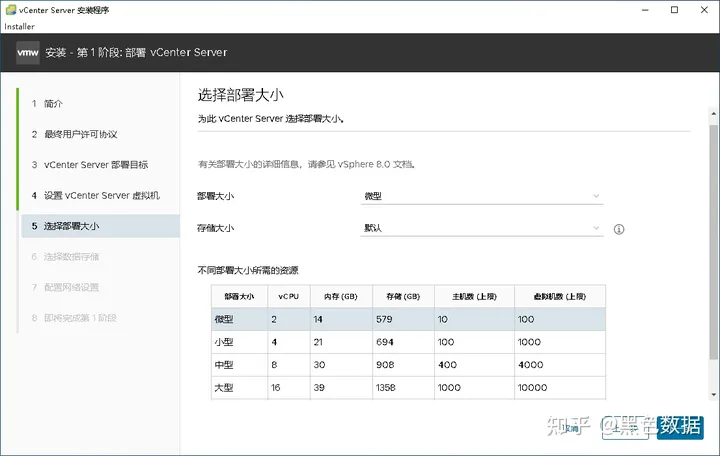Select the 微型 row in the table
720x456 pixels.
click(408, 319)
